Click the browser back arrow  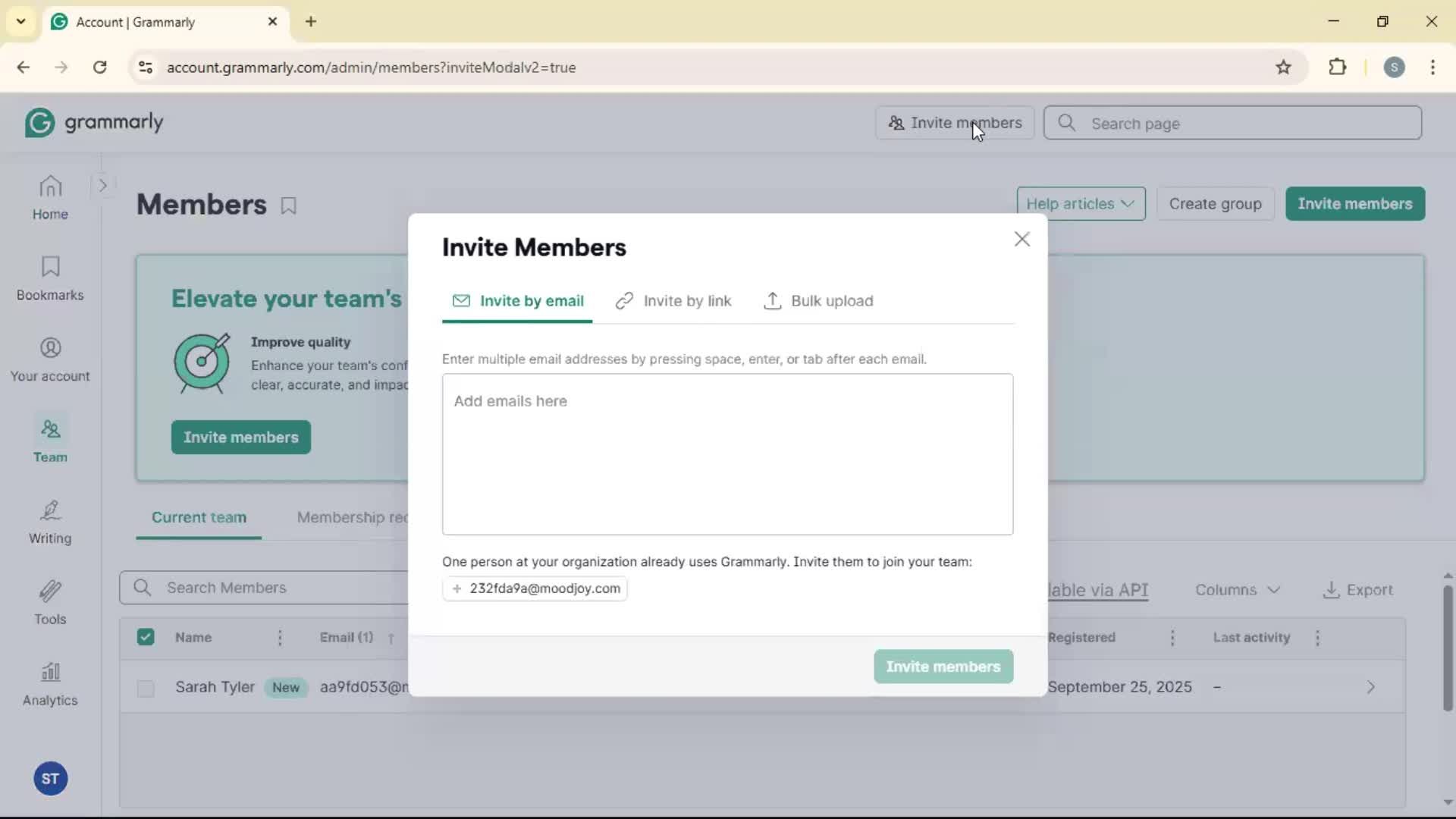point(24,67)
